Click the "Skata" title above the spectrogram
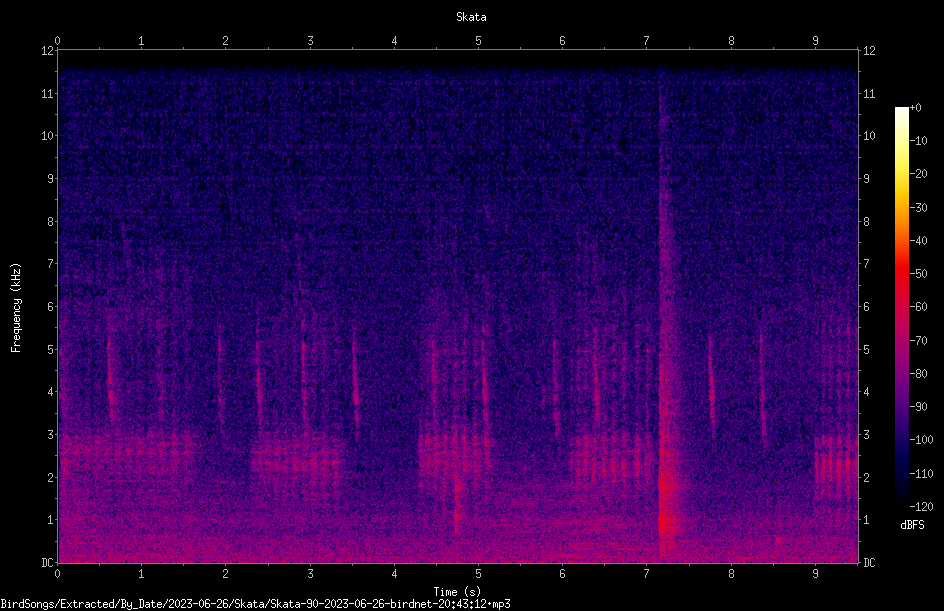Screen dimensions: 944x611 click(471, 17)
